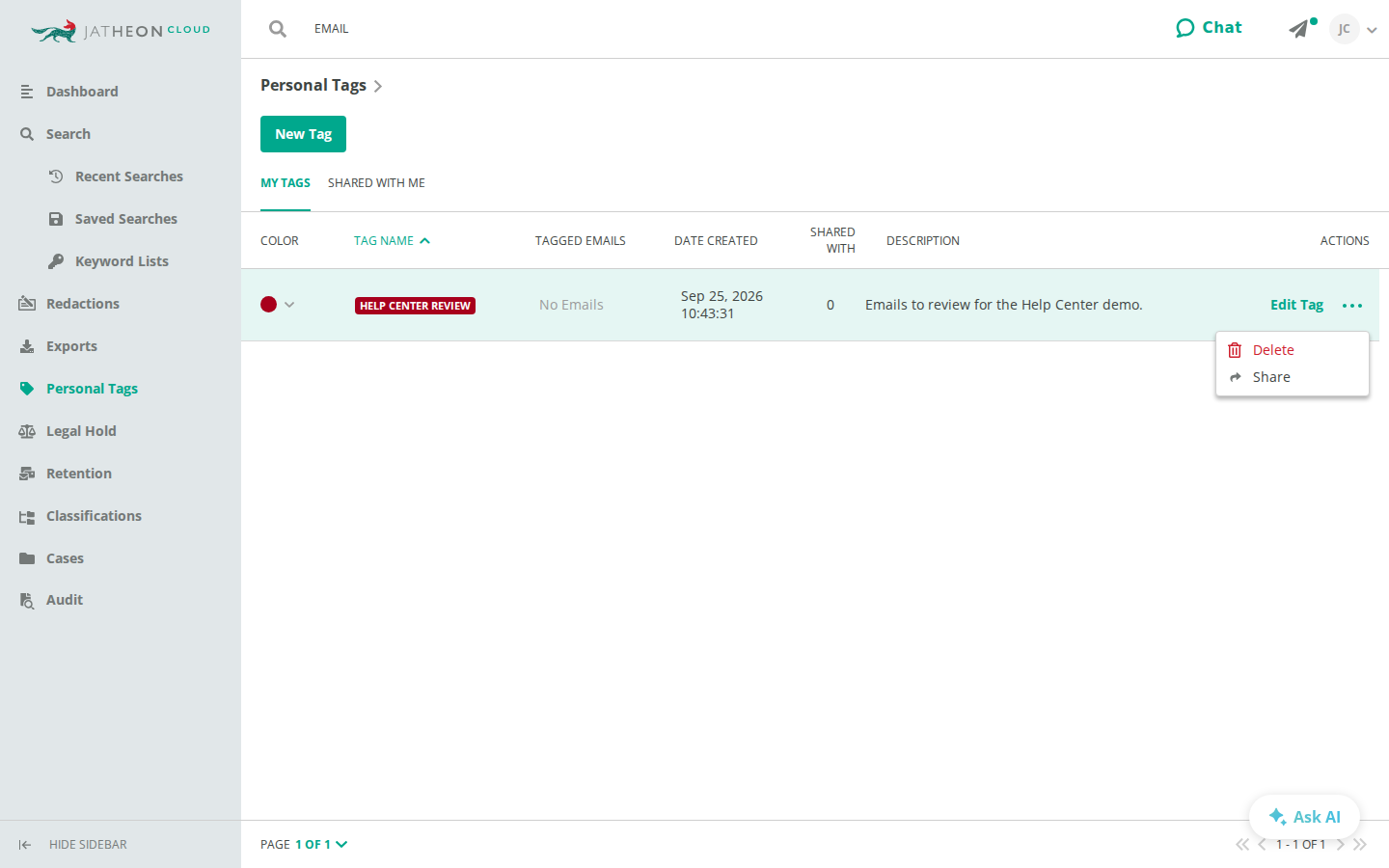
Task: Click the Tagged Emails column header
Action: pyautogui.click(x=581, y=241)
